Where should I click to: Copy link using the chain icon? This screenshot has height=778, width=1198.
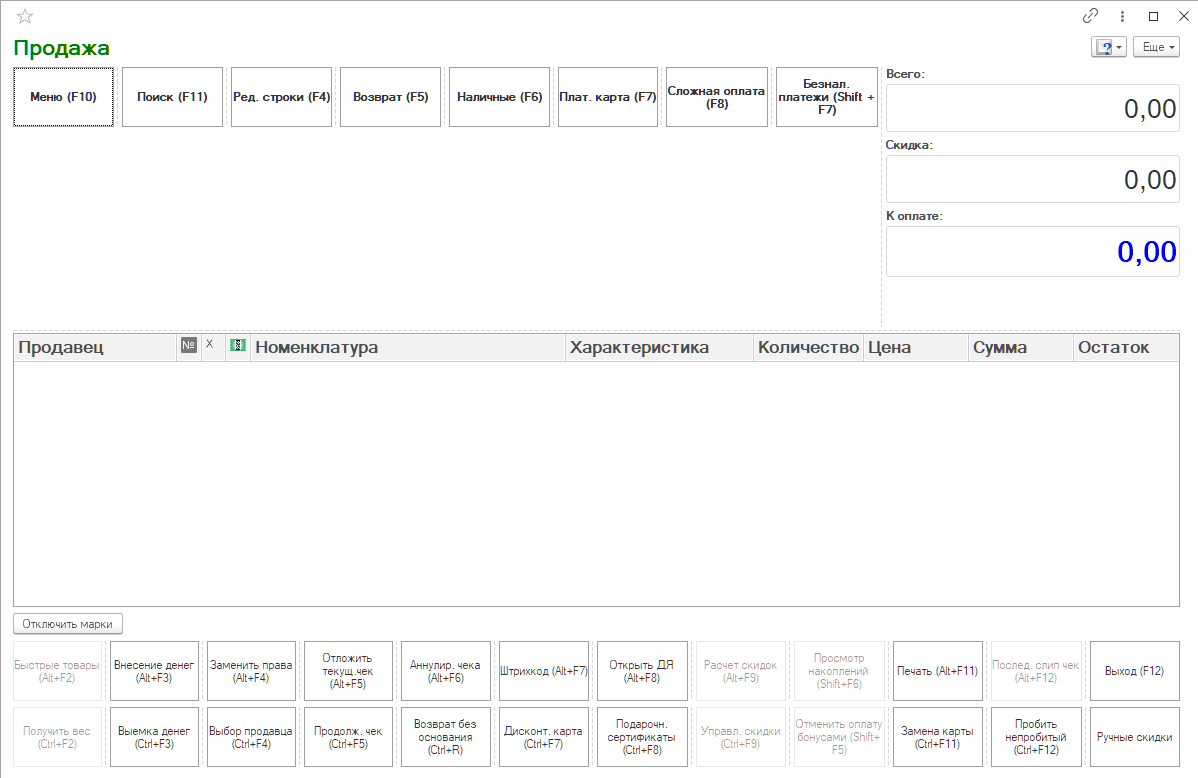click(1090, 16)
